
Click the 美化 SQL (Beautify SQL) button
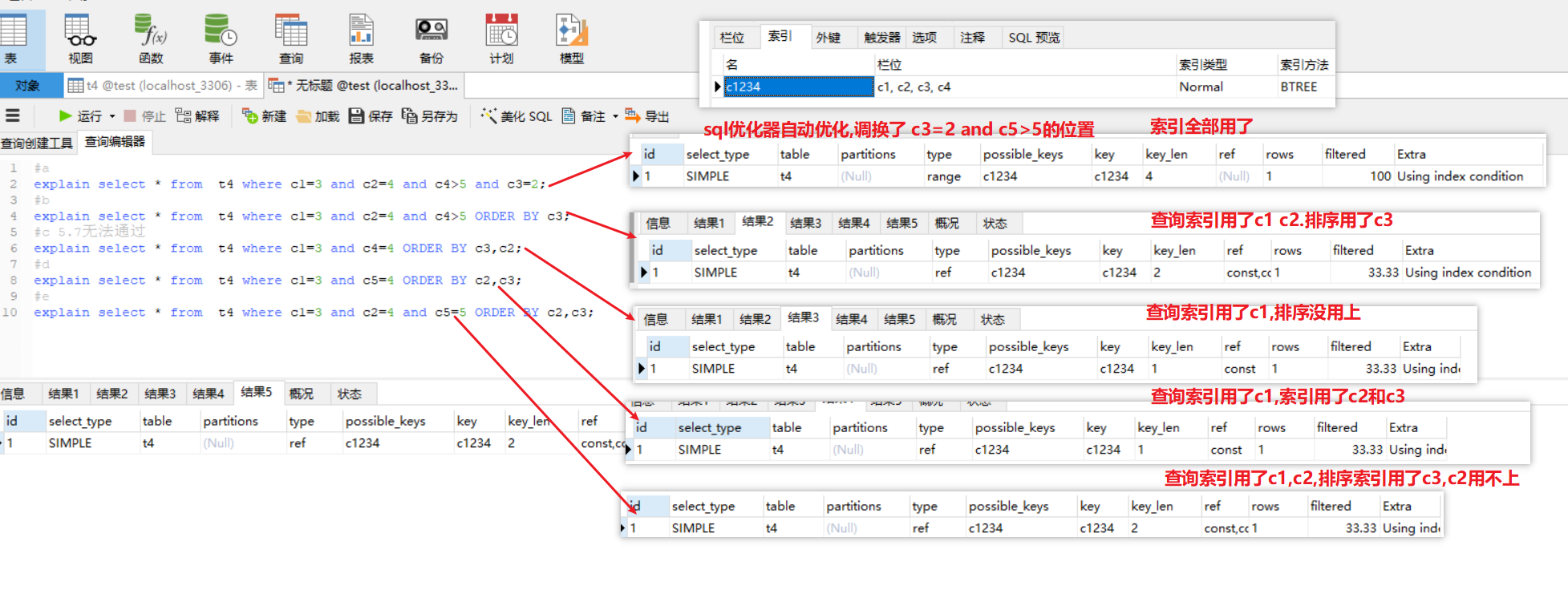click(517, 116)
